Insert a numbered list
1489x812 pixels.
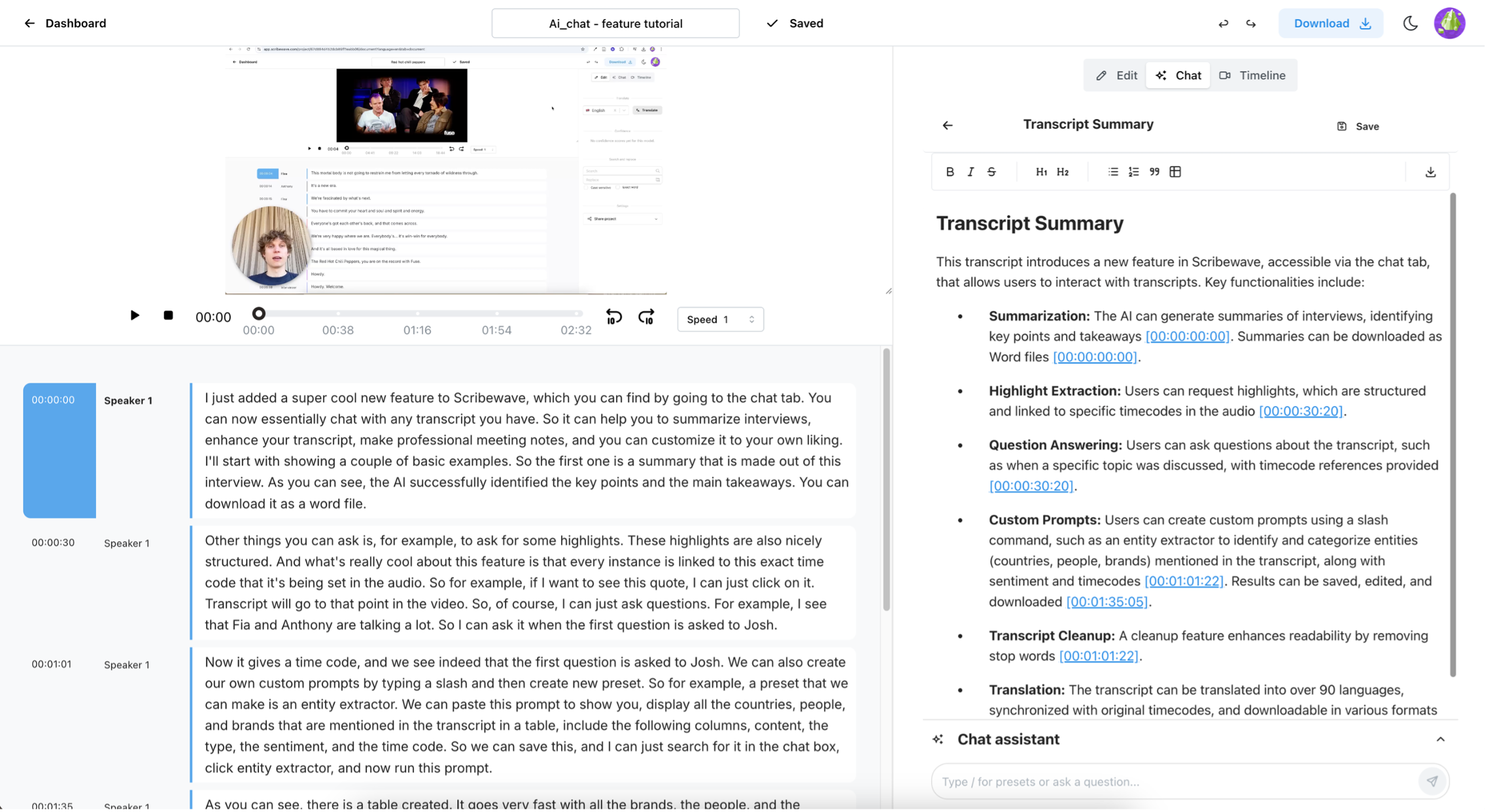click(x=1133, y=172)
